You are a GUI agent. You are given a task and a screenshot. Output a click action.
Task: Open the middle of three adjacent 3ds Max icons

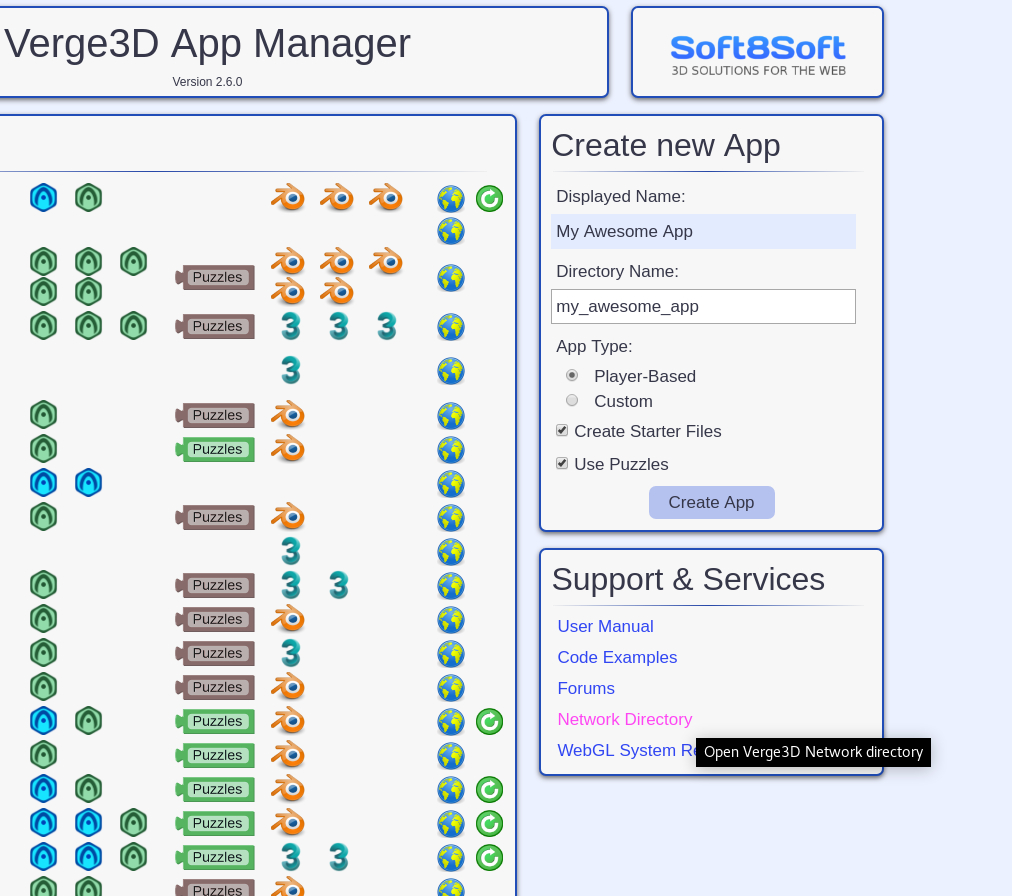pyautogui.click(x=339, y=326)
